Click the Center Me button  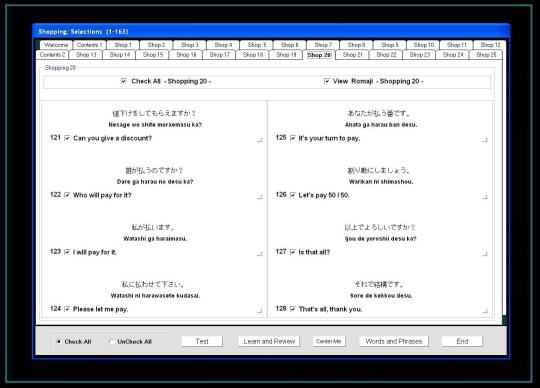329,341
